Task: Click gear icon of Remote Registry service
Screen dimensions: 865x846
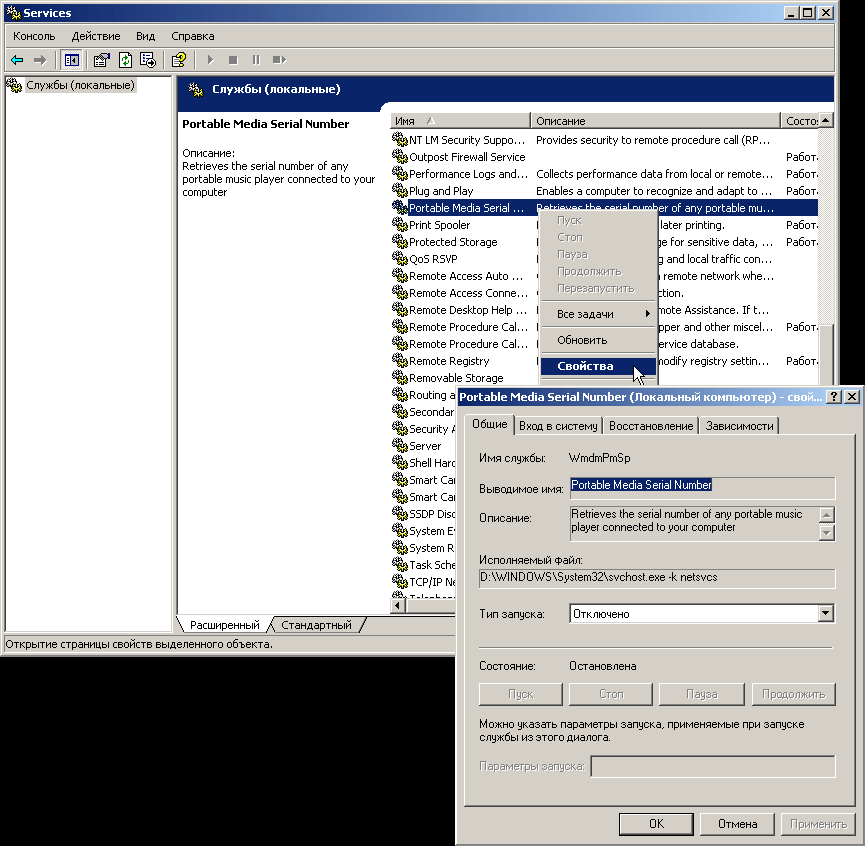Action: click(x=399, y=360)
